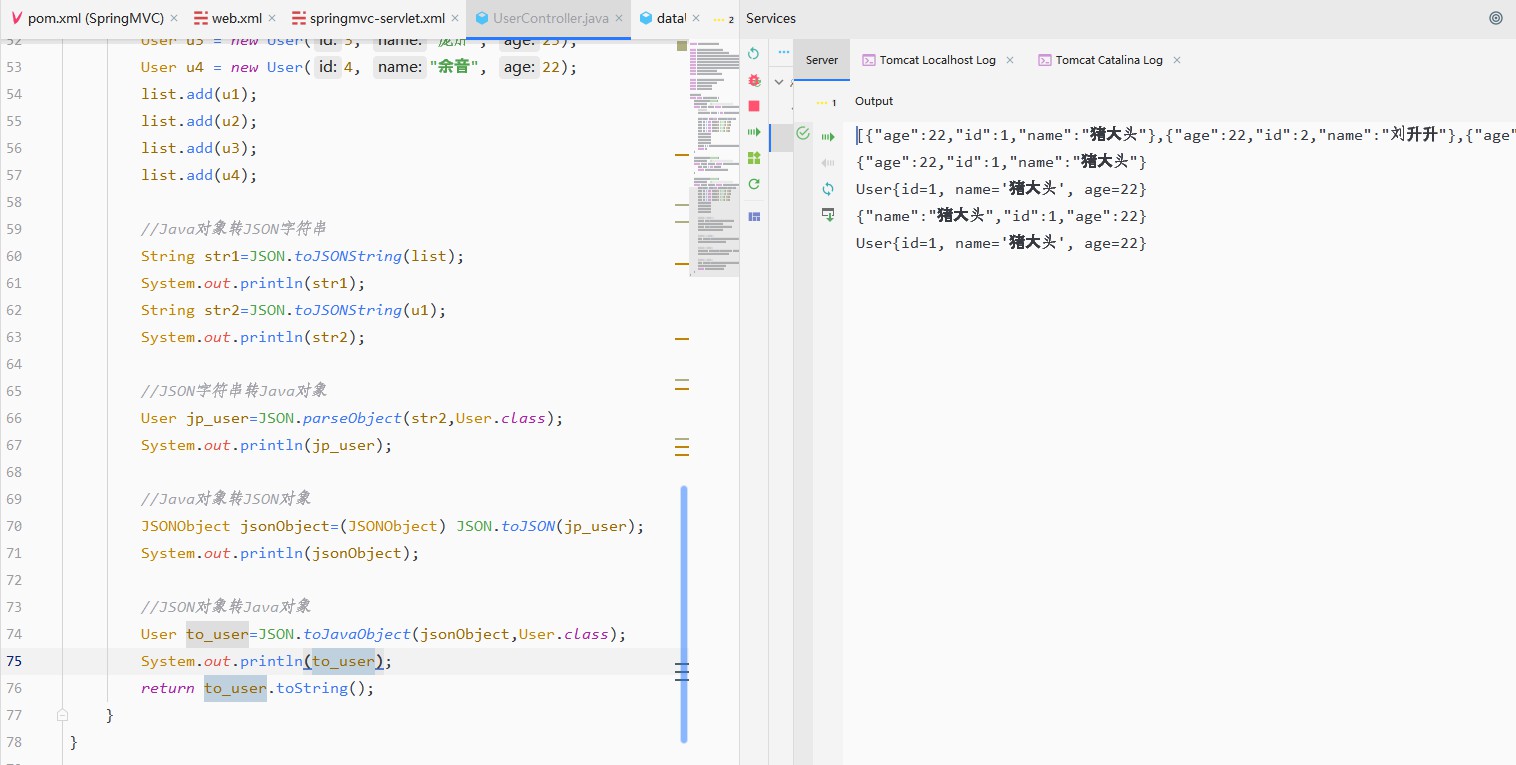1516x765 pixels.
Task: Click line number 60 in gutter
Action: pos(14,256)
